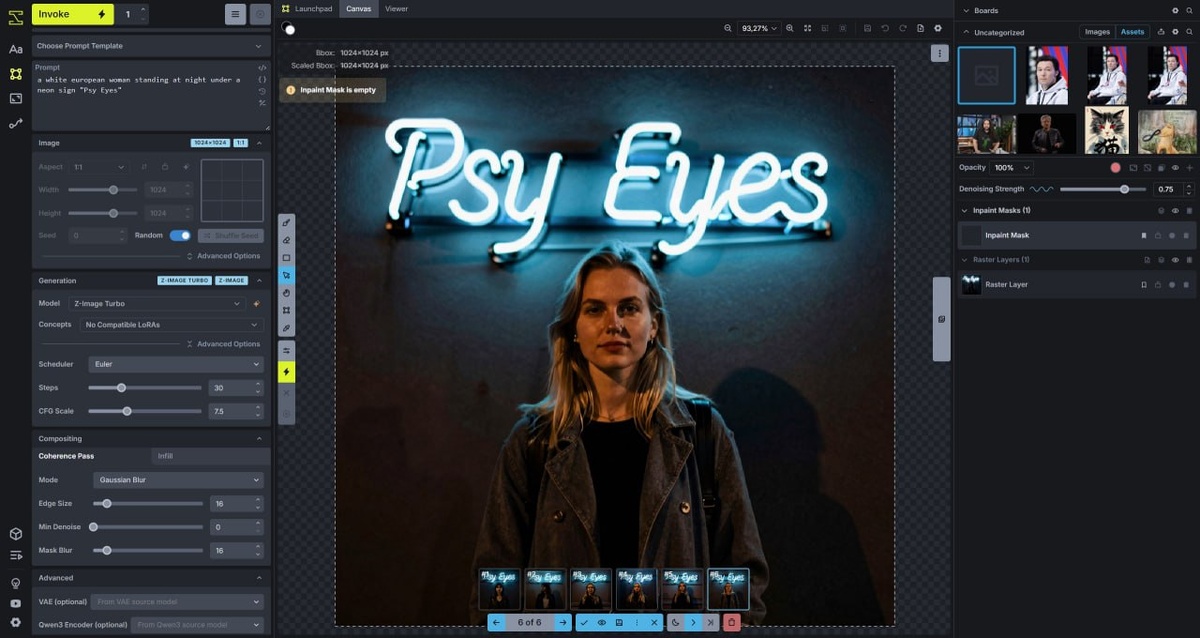Click the cat artwork thumbnail in gallery
The width and height of the screenshot is (1200, 638).
click(x=1107, y=132)
